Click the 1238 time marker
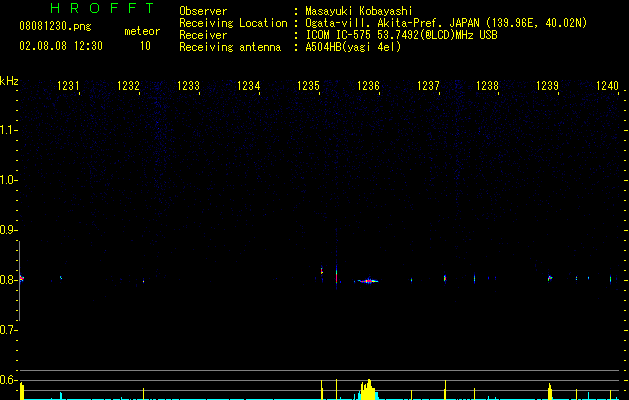 (x=487, y=85)
